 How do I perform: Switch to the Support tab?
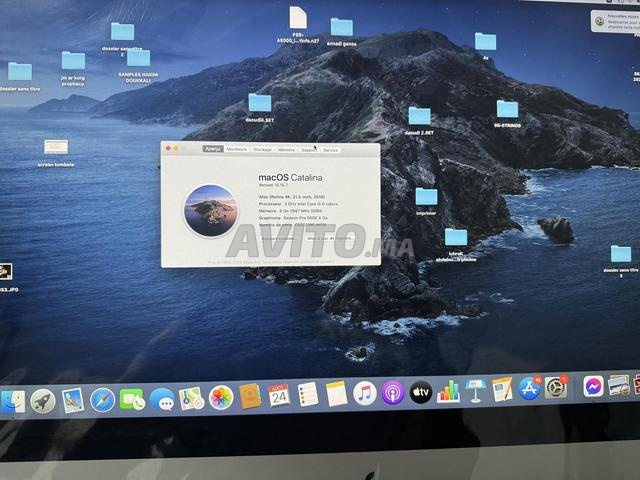(309, 150)
